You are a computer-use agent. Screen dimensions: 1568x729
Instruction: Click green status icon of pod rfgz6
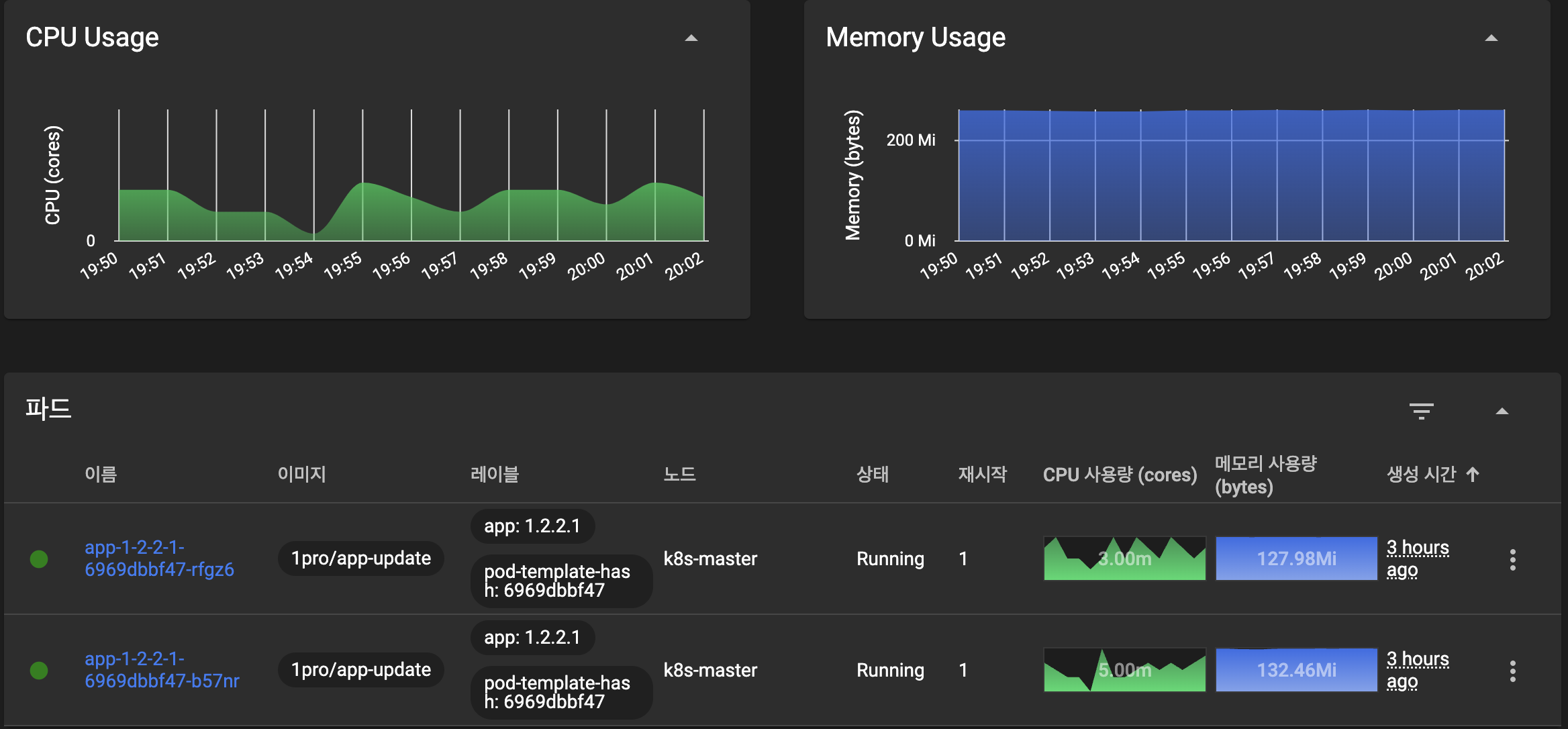tap(39, 558)
